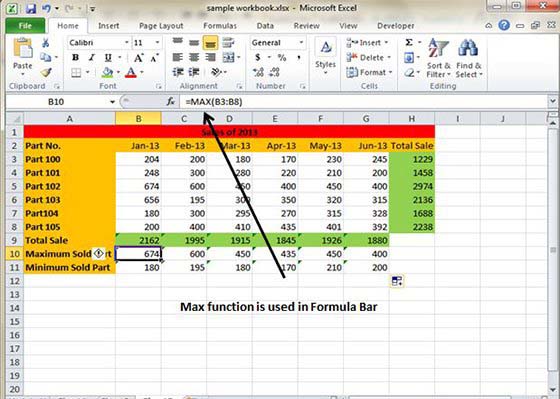Toggle Italic formatting
This screenshot has height=399, width=560.
(x=91, y=58)
